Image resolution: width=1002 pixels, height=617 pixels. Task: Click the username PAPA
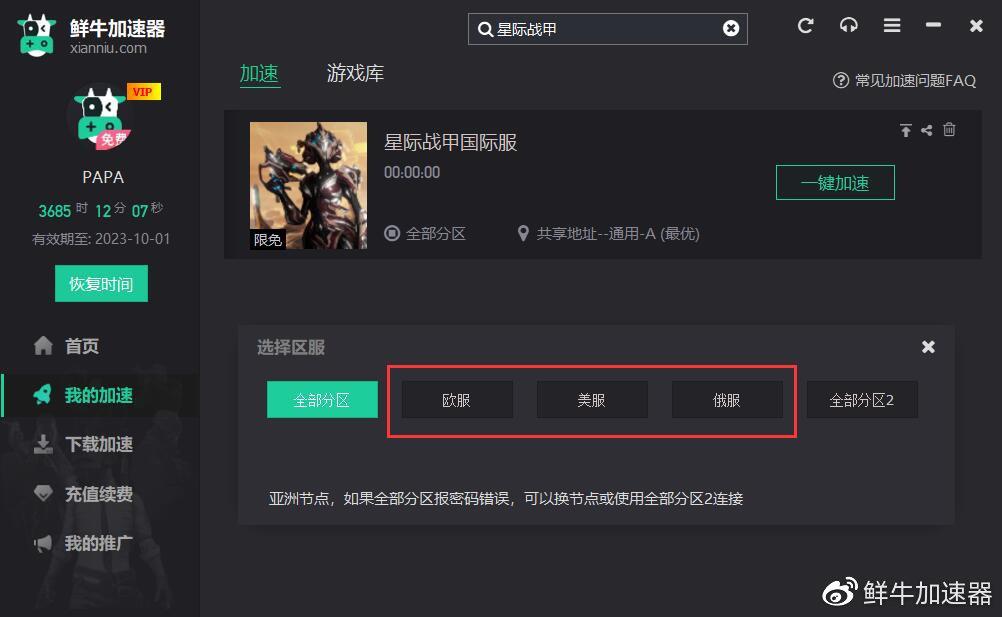click(x=103, y=177)
